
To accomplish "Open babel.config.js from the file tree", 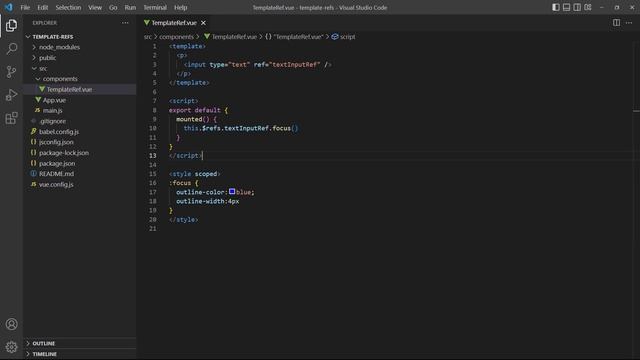I will tap(80, 132).
